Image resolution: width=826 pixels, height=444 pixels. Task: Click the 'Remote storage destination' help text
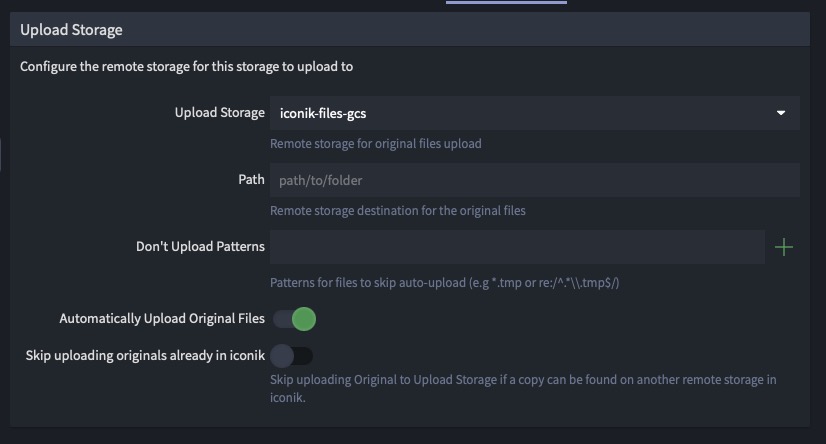(x=398, y=211)
